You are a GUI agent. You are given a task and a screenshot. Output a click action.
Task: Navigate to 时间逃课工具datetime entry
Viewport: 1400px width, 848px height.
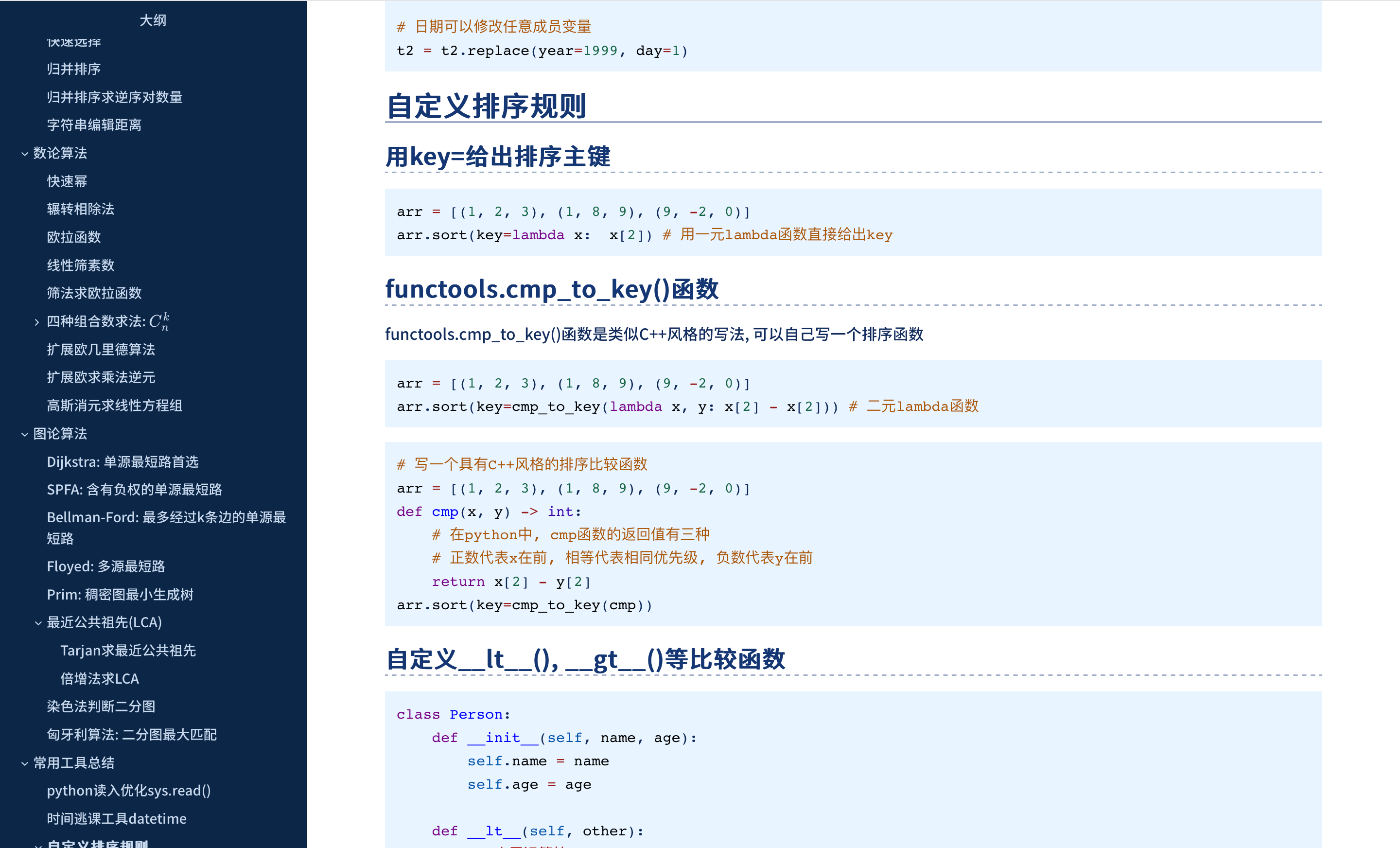117,818
